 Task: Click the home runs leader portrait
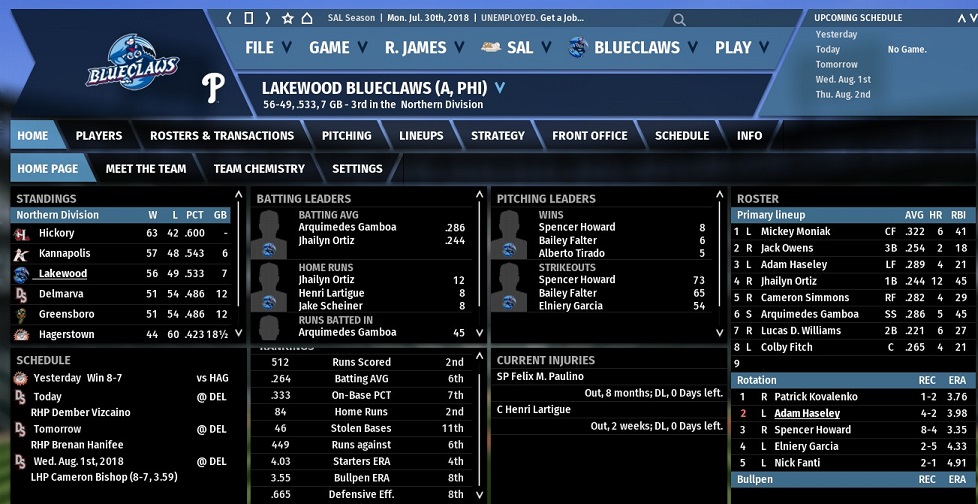(x=269, y=287)
